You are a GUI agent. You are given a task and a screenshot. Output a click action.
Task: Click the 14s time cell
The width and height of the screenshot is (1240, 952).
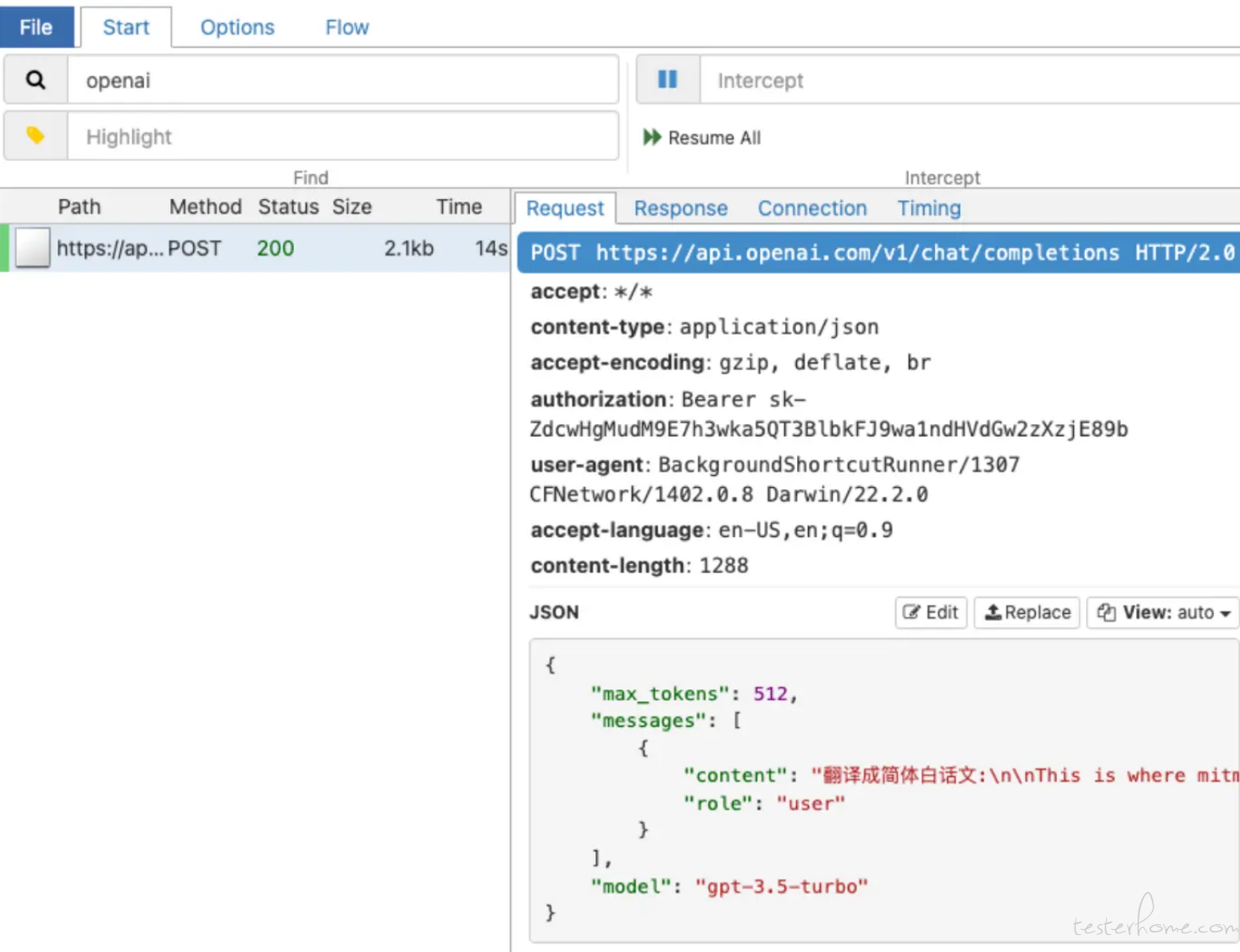click(x=490, y=248)
